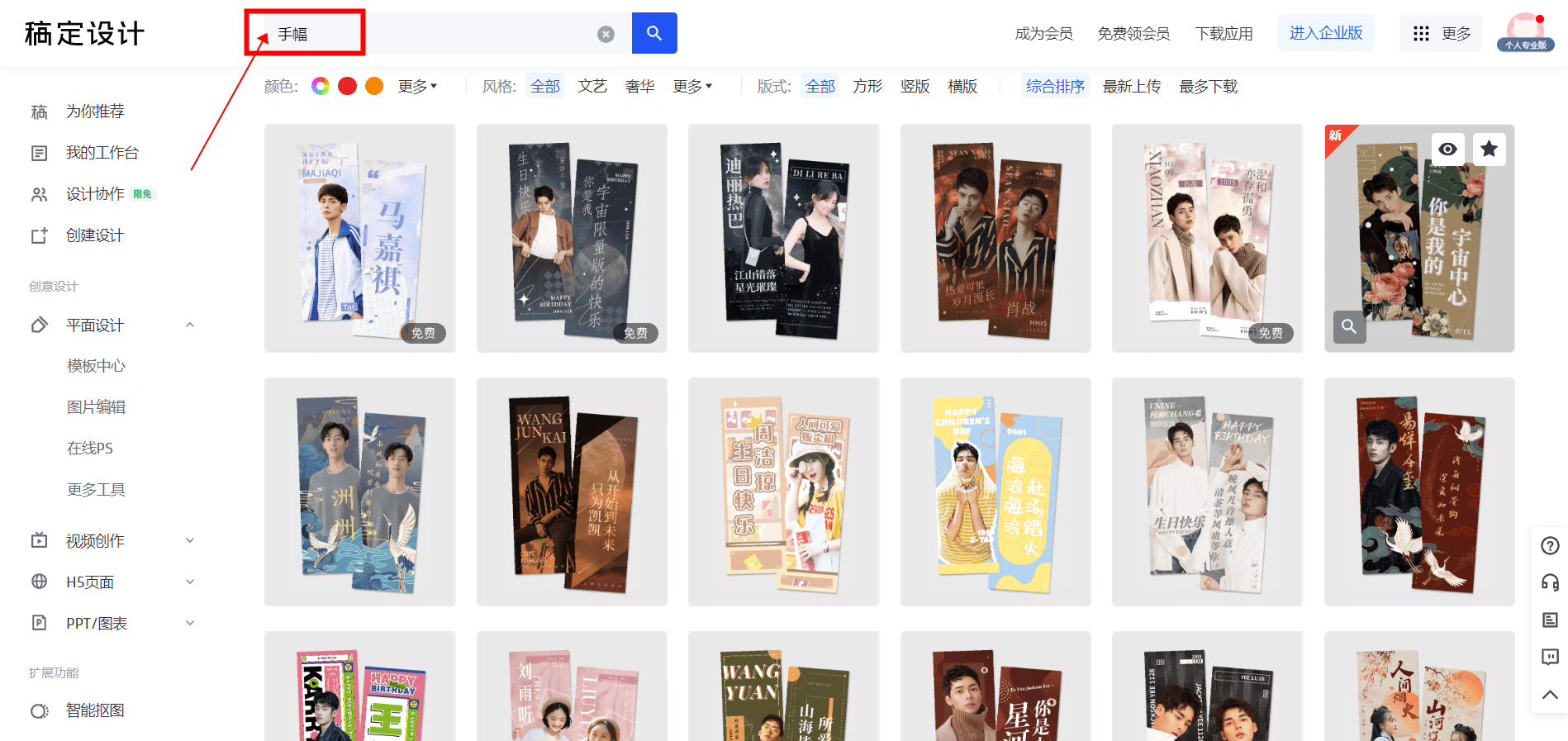Select 方形 layout filter

pos(867,87)
